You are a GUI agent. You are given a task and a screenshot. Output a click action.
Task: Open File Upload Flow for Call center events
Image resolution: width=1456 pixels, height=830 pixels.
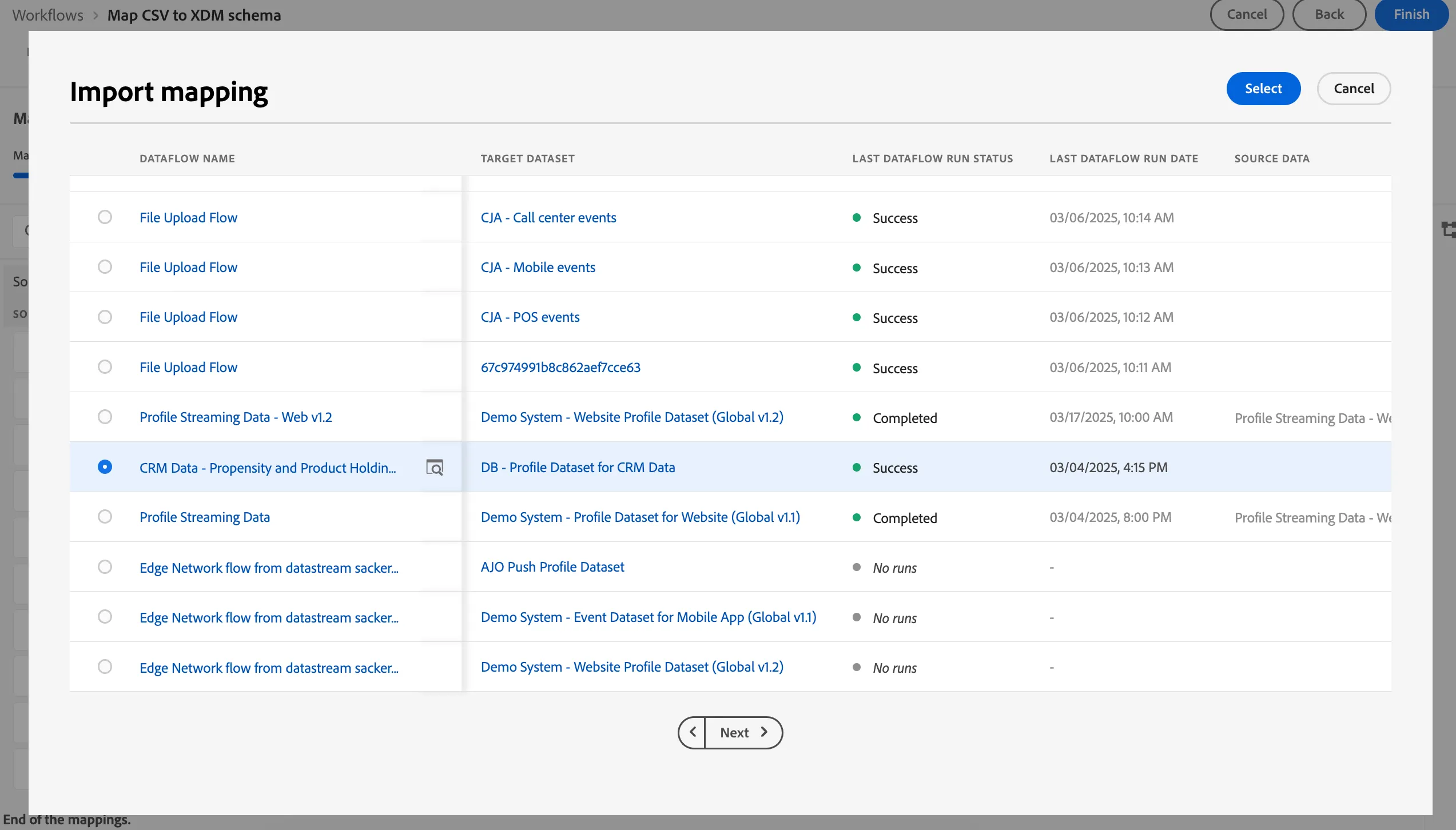pos(188,217)
